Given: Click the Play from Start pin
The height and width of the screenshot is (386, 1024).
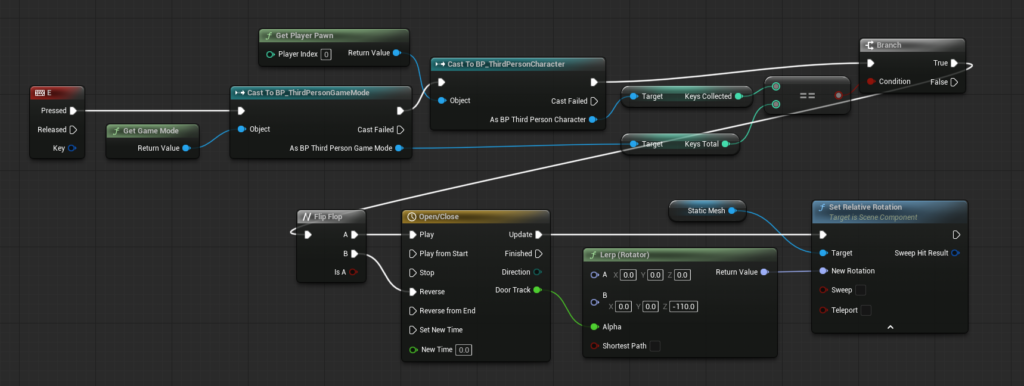Looking at the screenshot, I should (x=413, y=253).
